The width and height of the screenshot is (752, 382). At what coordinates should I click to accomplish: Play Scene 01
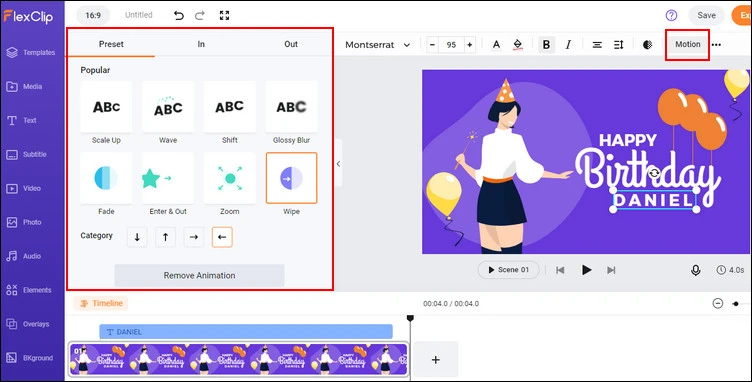[x=508, y=270]
